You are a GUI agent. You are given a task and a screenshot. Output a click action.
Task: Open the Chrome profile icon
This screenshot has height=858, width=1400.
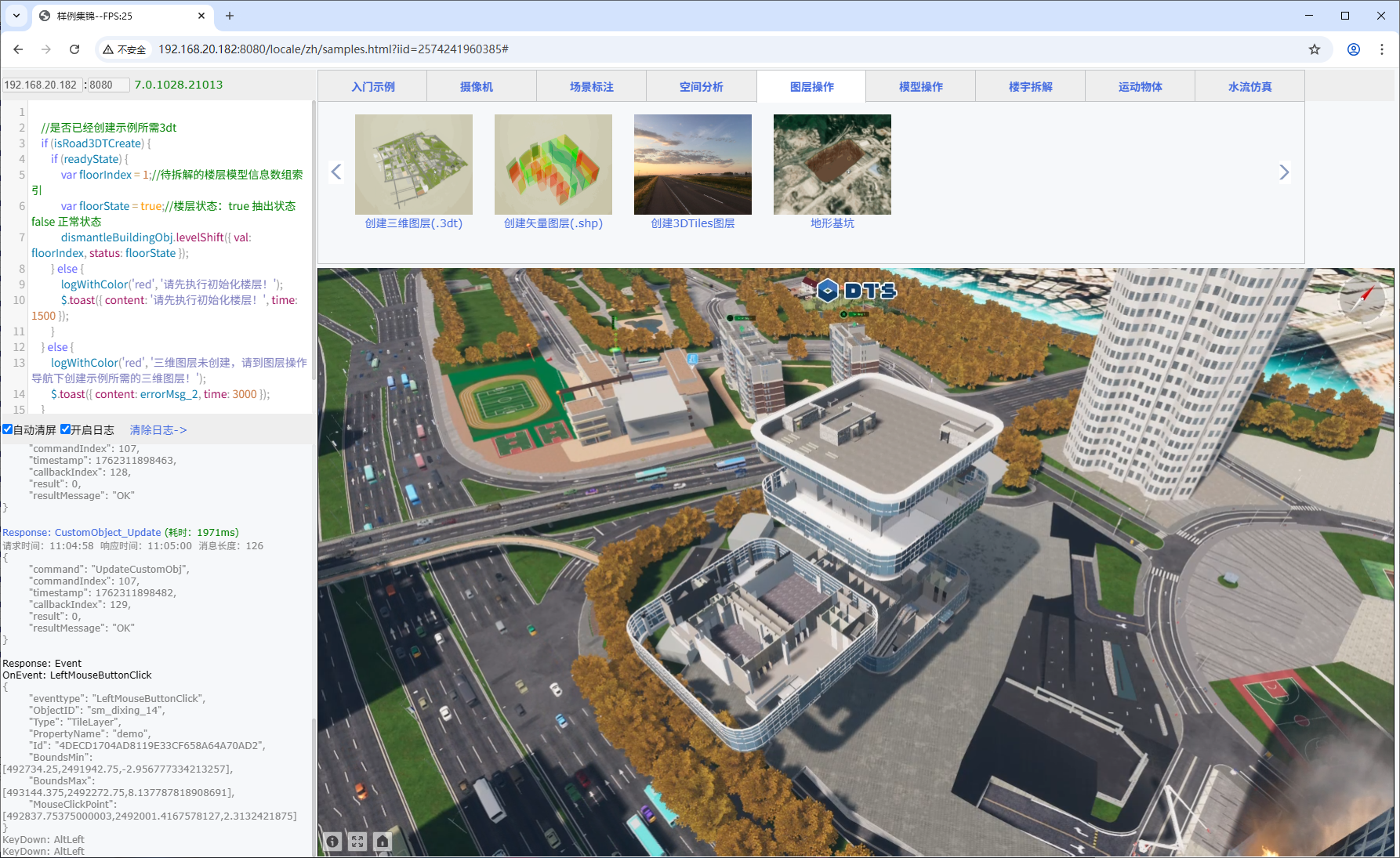(x=1354, y=49)
